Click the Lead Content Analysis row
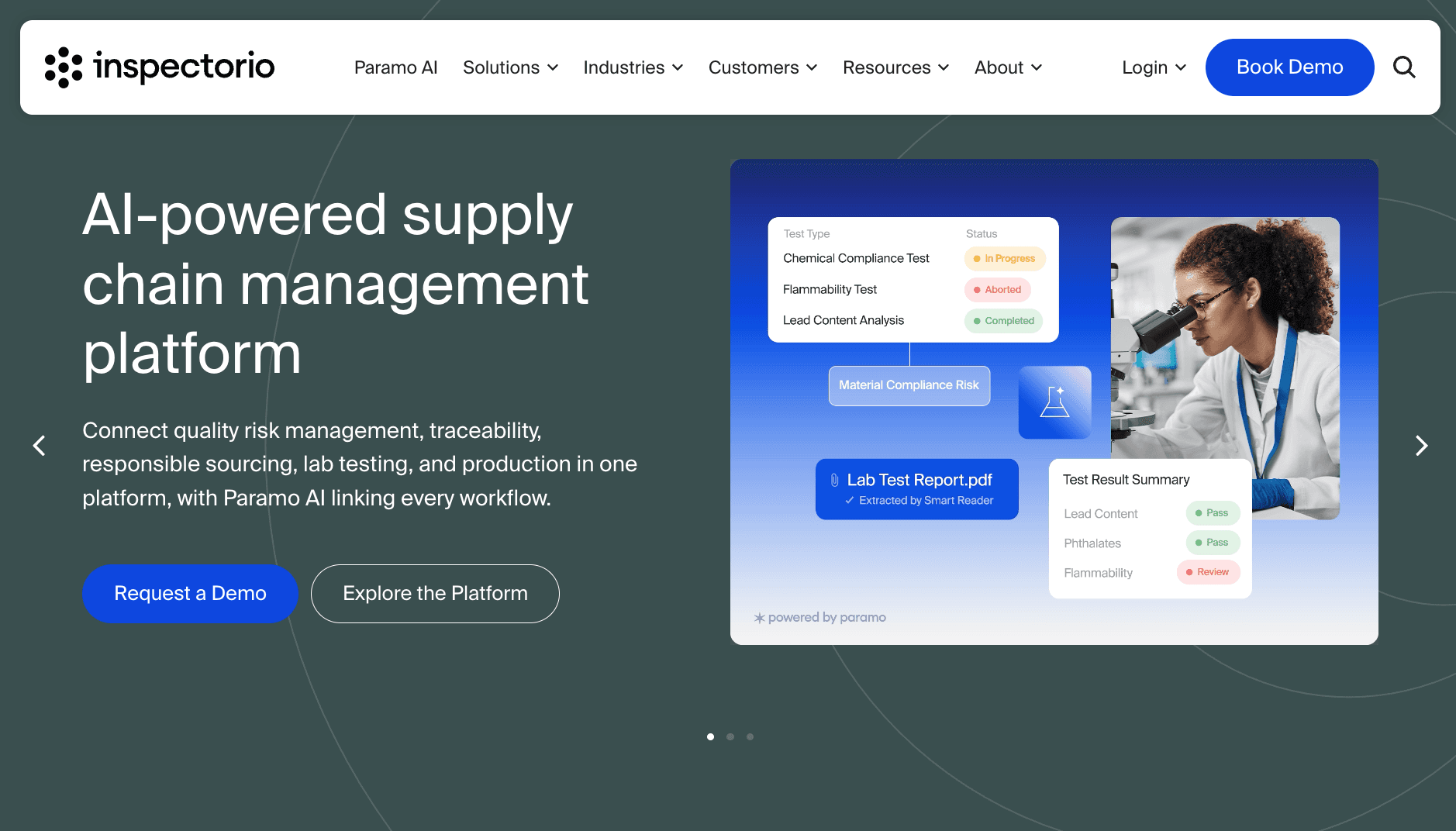This screenshot has height=831, width=1456. (x=913, y=320)
